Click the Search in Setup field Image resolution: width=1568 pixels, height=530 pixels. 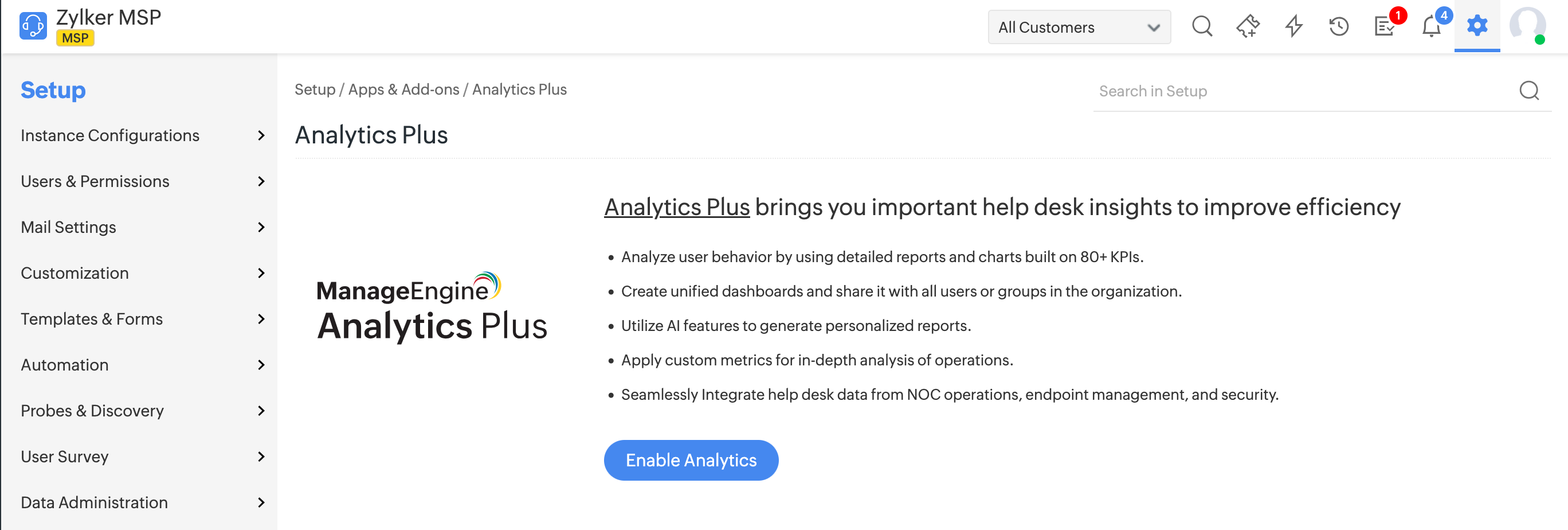(x=1303, y=91)
